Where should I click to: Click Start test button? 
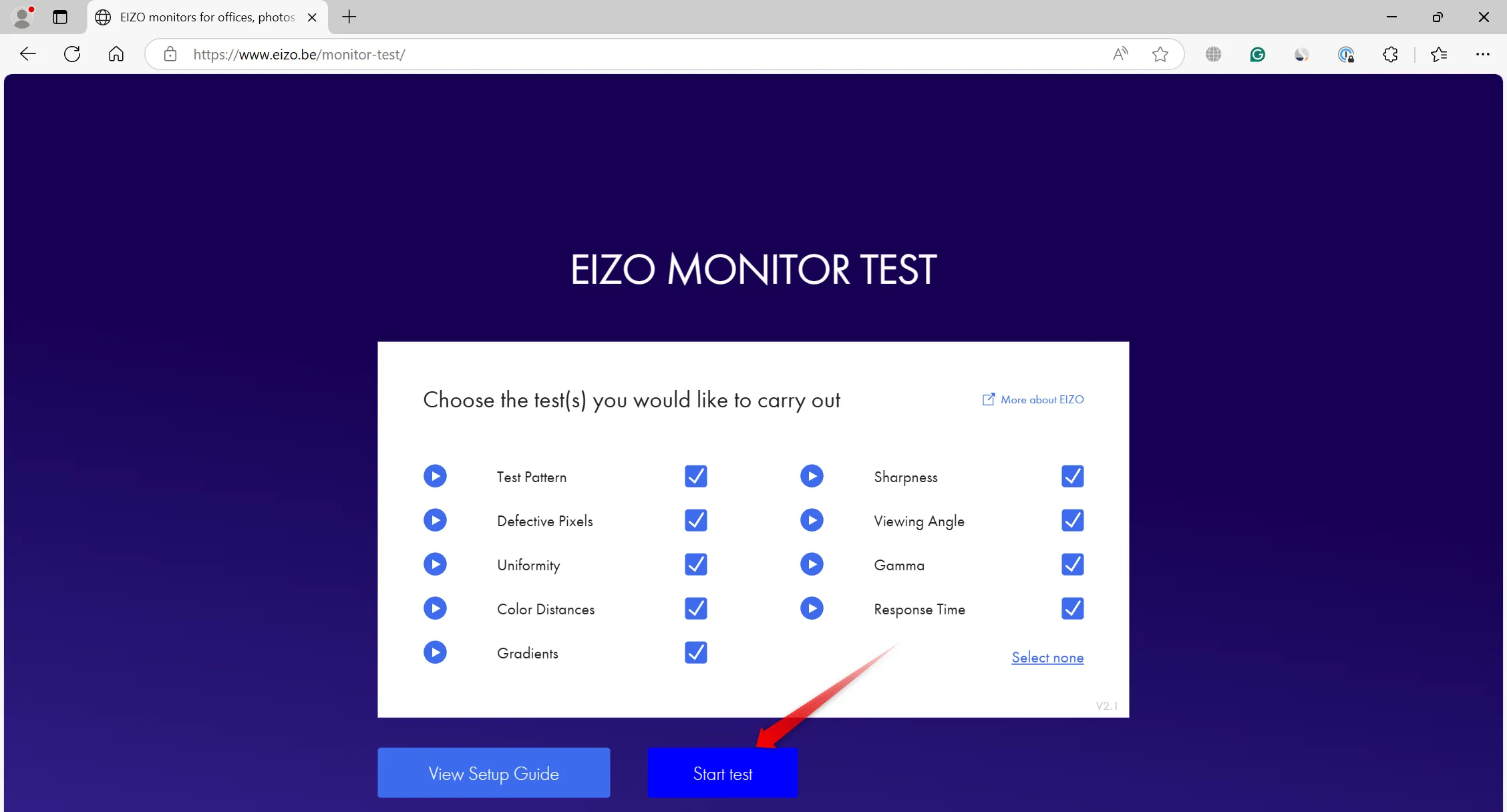(x=723, y=773)
